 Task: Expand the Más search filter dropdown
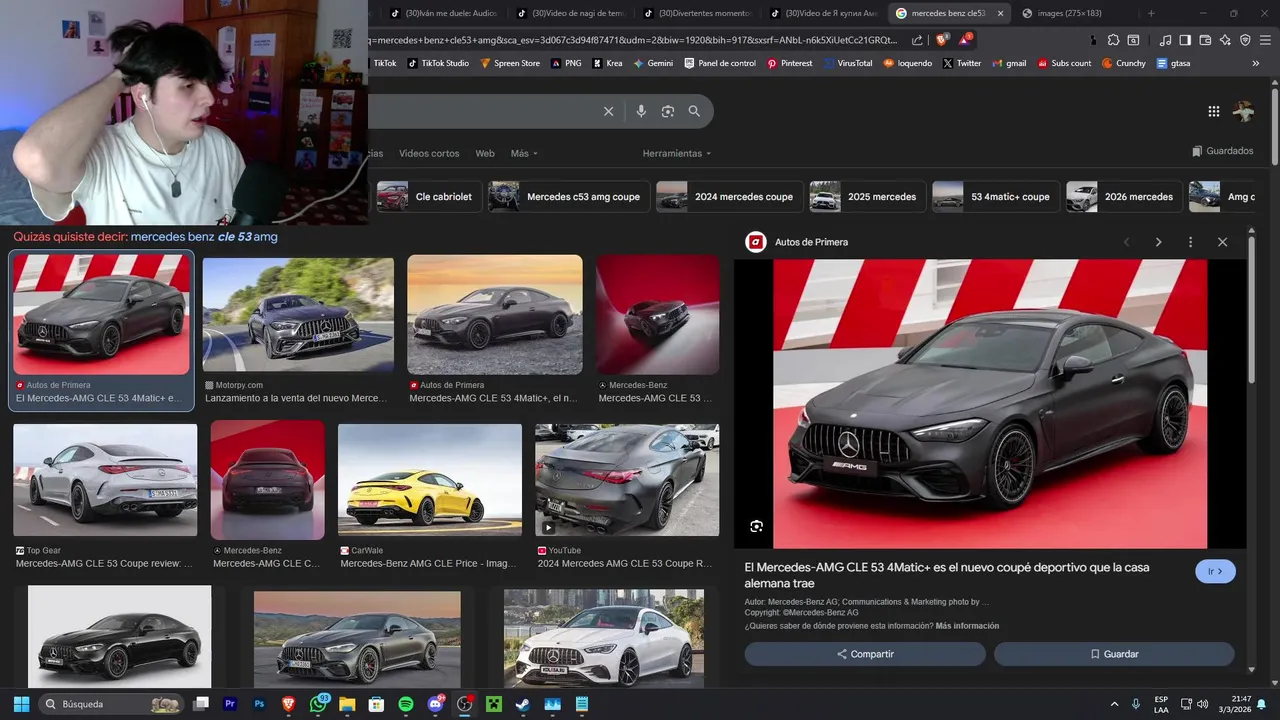tap(524, 153)
